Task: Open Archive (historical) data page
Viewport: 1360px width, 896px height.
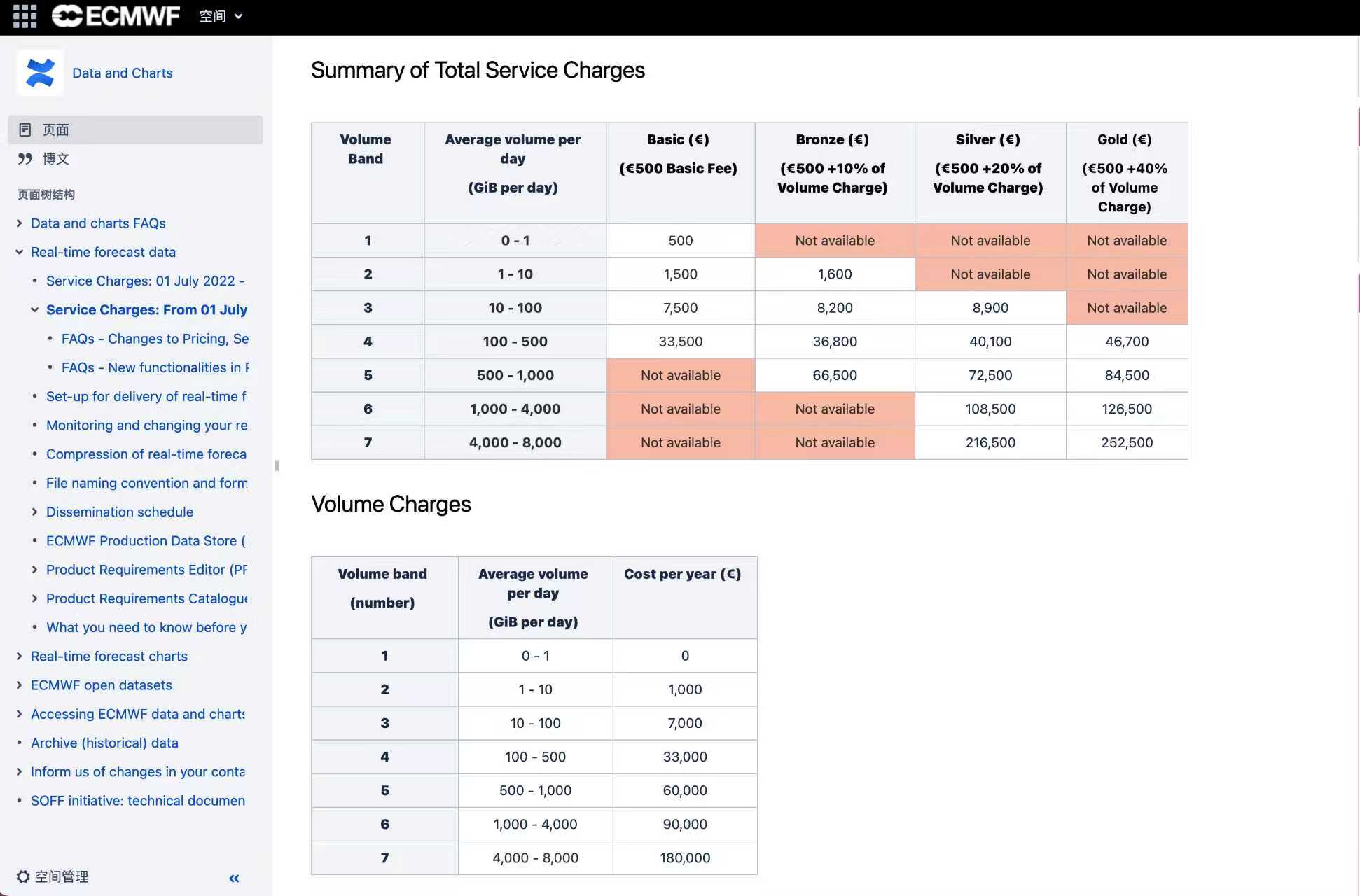Action: tap(104, 743)
